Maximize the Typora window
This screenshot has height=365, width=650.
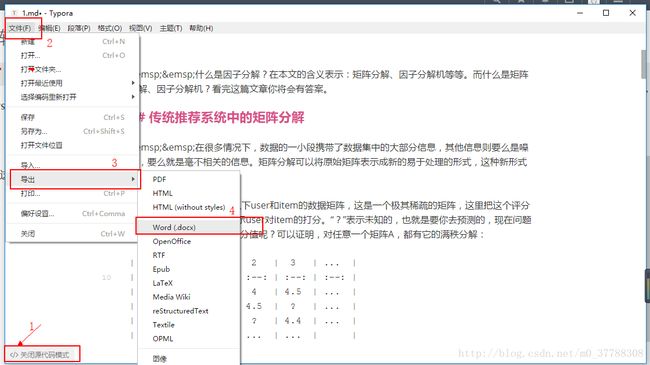(606, 13)
